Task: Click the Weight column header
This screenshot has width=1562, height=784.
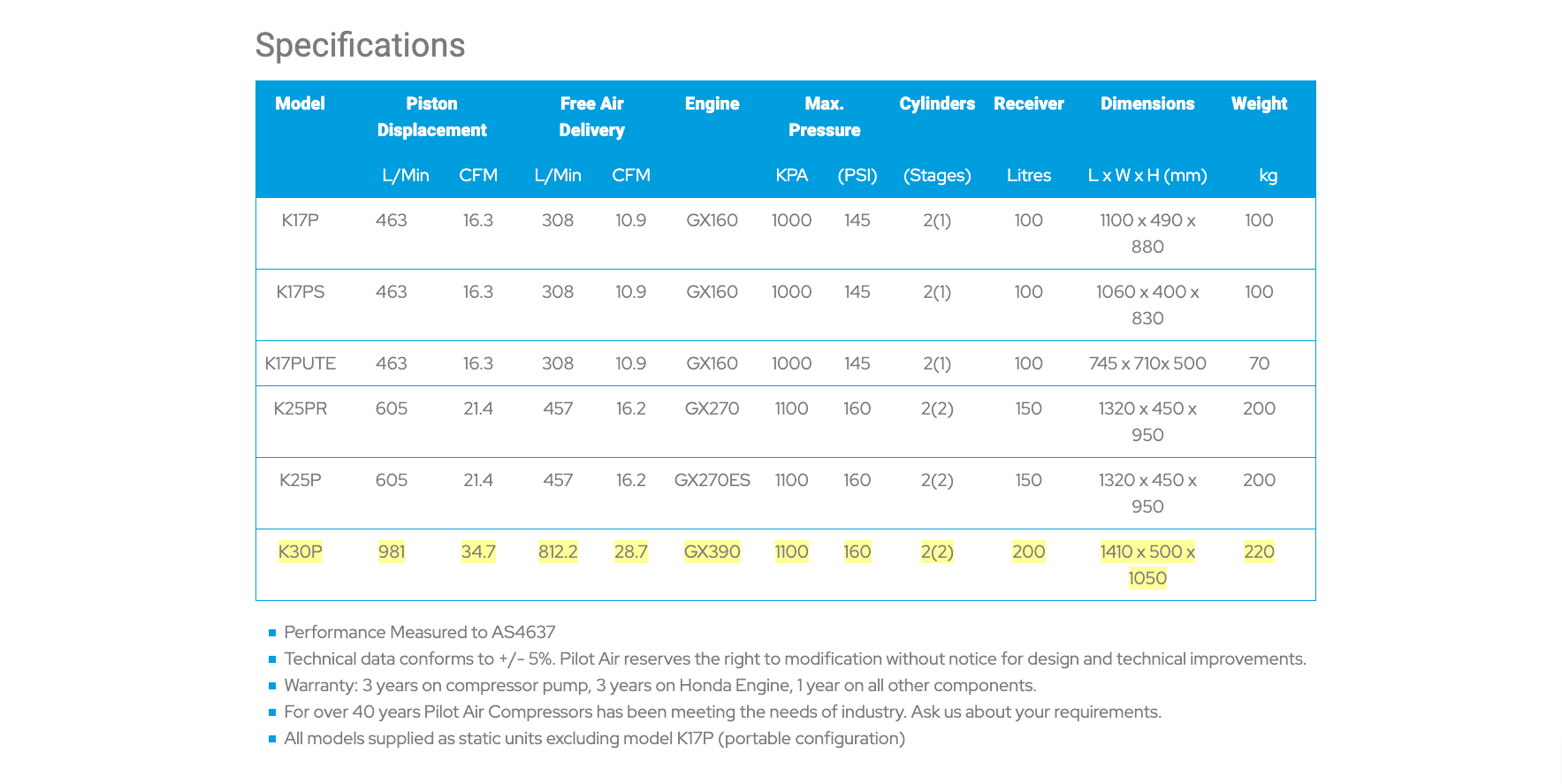Action: coord(1259,103)
